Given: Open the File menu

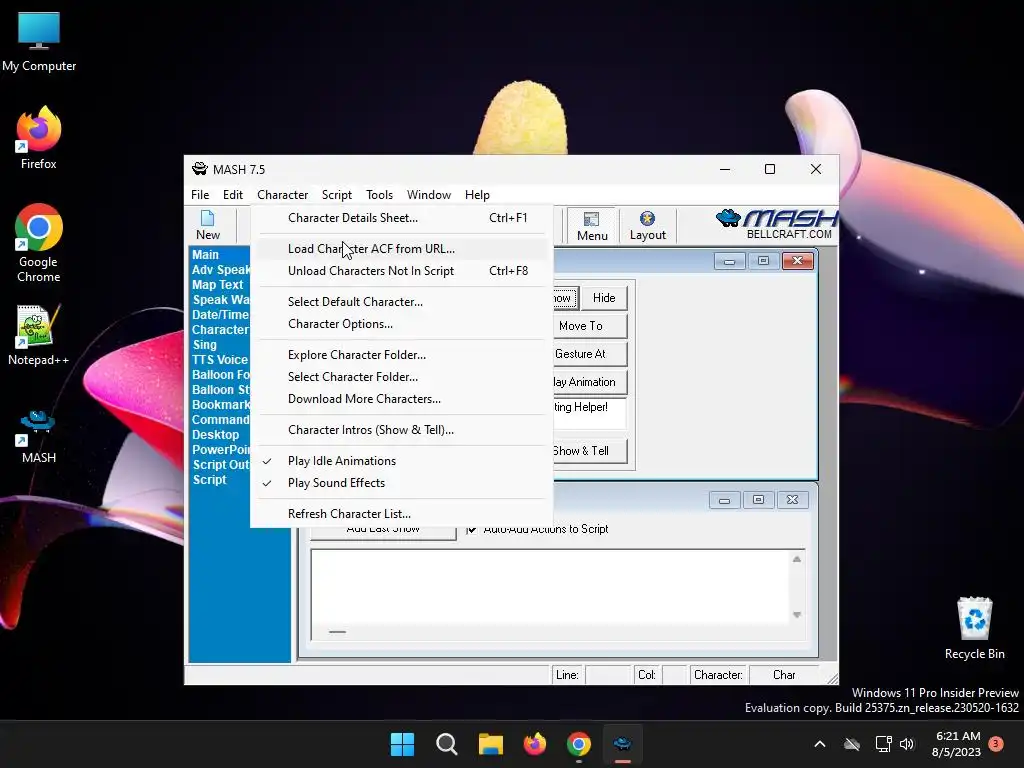Looking at the screenshot, I should point(200,195).
